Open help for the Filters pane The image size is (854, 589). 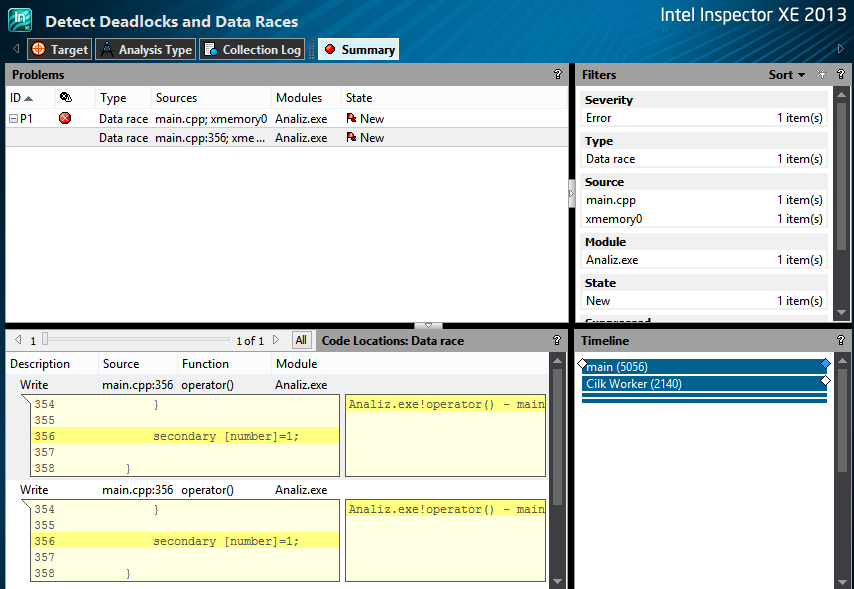[840, 74]
